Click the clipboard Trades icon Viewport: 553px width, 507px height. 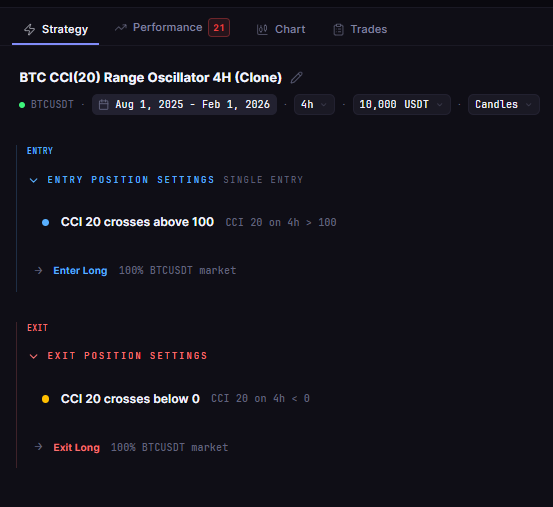pyautogui.click(x=339, y=30)
